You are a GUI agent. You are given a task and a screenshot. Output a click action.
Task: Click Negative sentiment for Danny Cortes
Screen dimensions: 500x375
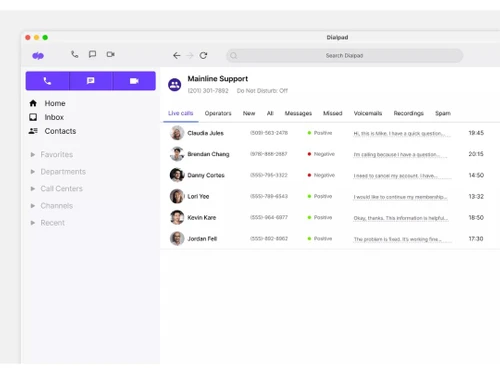[321, 175]
